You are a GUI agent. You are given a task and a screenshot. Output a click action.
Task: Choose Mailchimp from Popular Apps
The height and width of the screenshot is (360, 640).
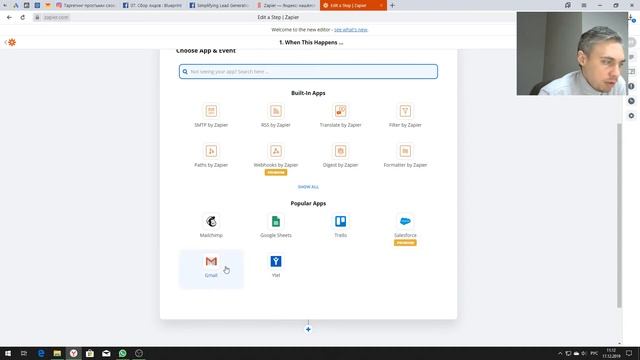pyautogui.click(x=211, y=226)
